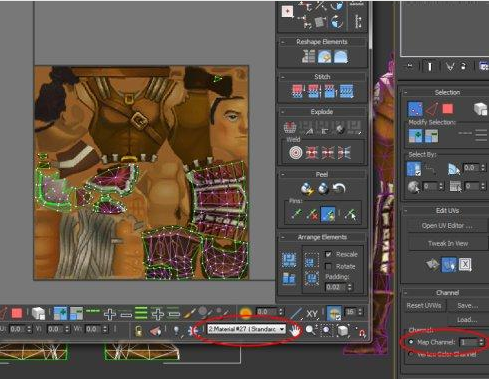Click the red polygon mode icon in editor toolbar
Viewport: 489px width, 379px height.
pyautogui.click(x=17, y=313)
